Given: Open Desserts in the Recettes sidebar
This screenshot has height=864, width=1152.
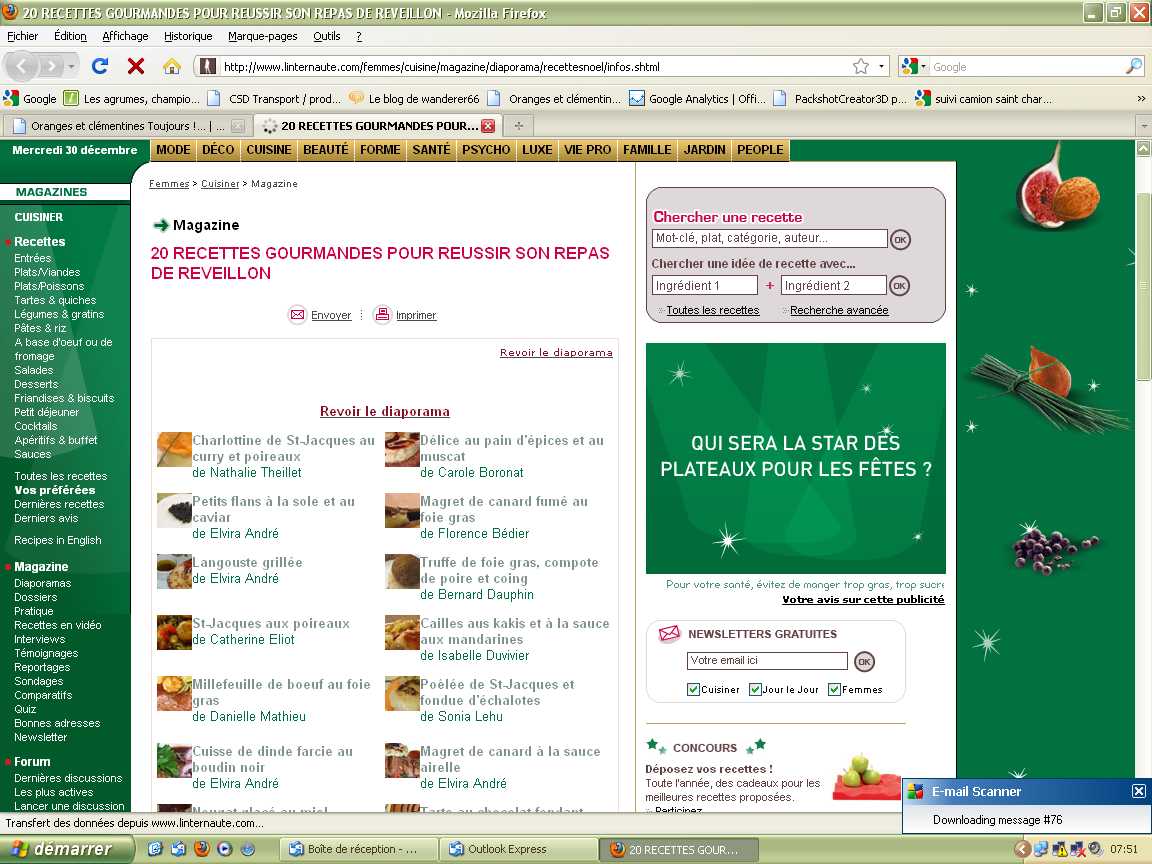Looking at the screenshot, I should pyautogui.click(x=36, y=384).
